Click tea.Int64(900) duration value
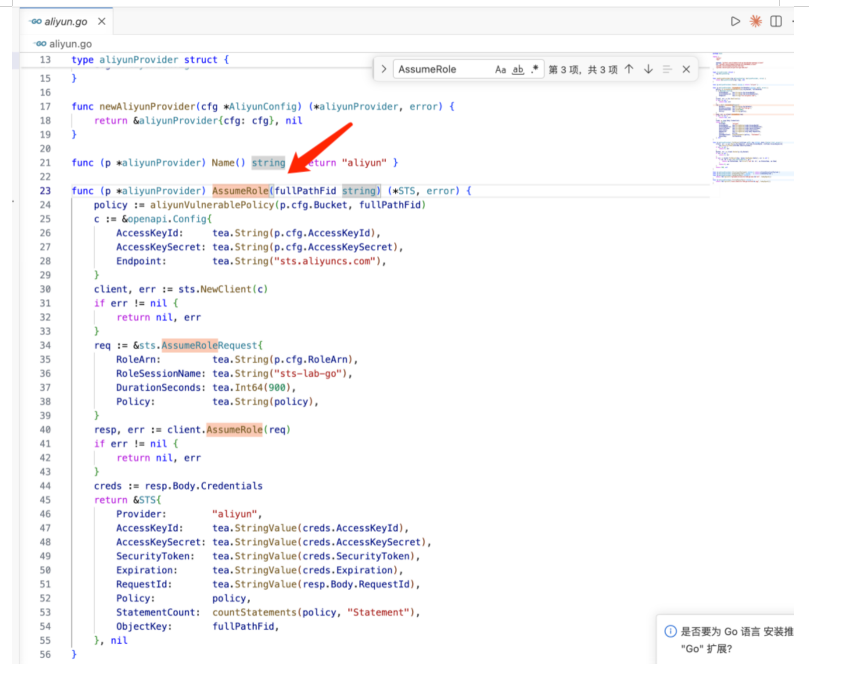This screenshot has width=845, height=677. [251, 388]
